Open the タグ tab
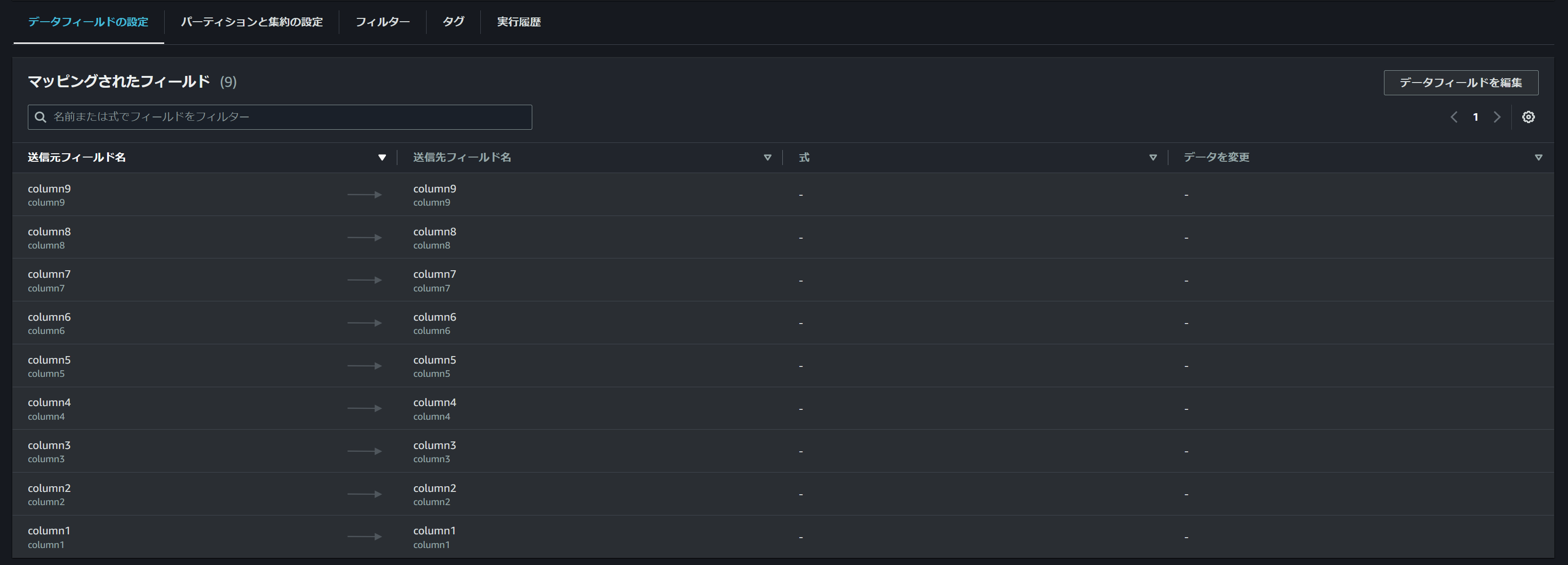The image size is (1568, 565). pyautogui.click(x=453, y=22)
